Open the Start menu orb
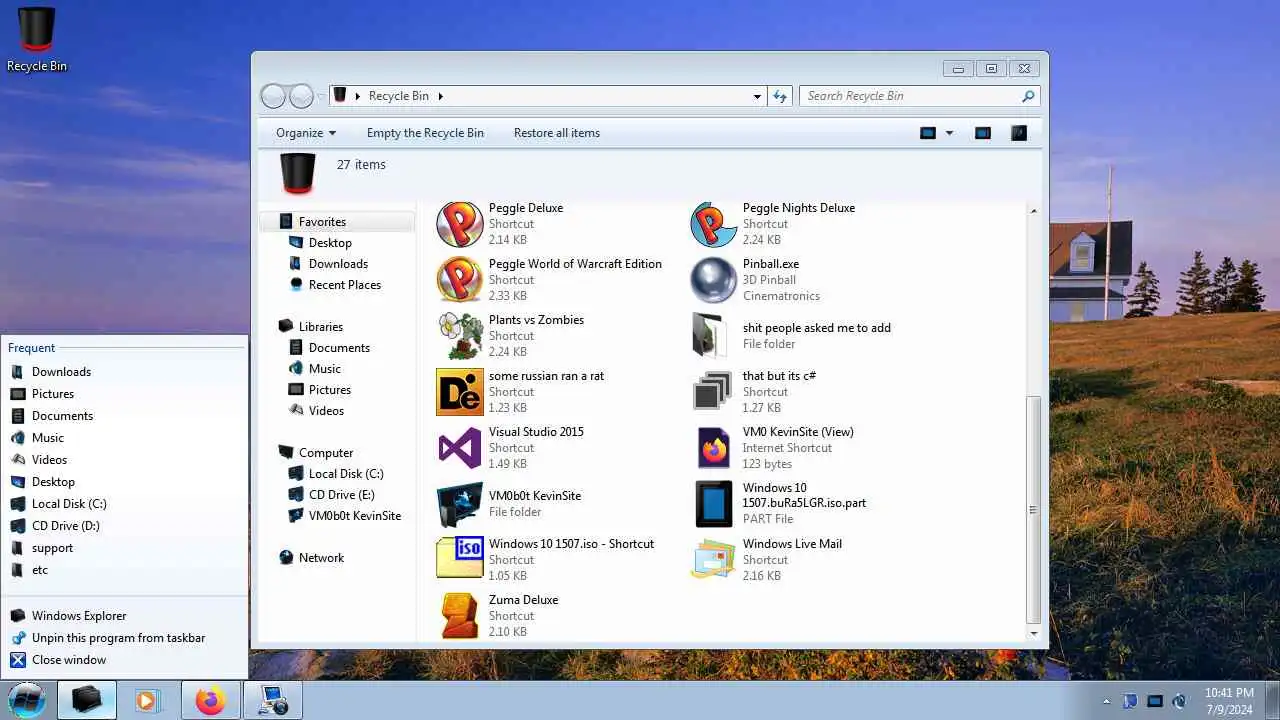 tap(27, 700)
